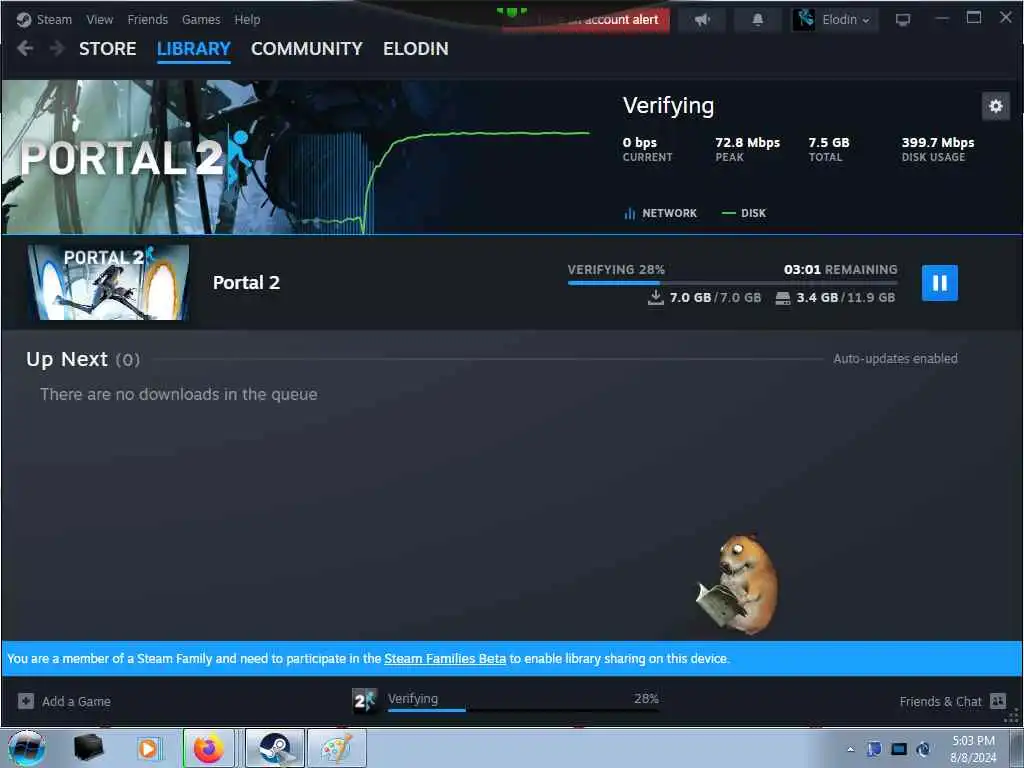Switch to the LIBRARY tab

(x=194, y=49)
